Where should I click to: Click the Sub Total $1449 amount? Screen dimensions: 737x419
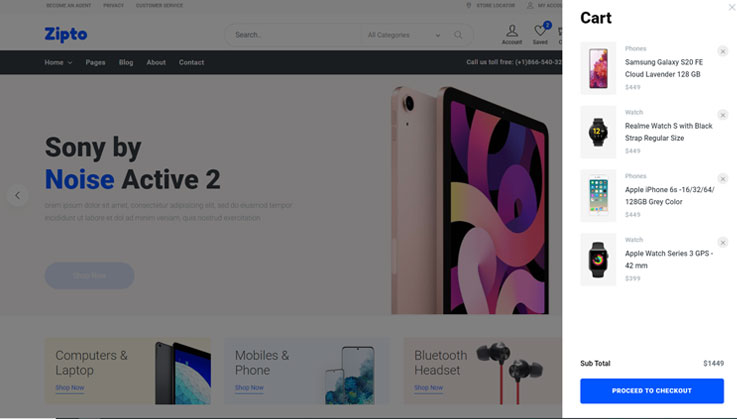tap(713, 363)
